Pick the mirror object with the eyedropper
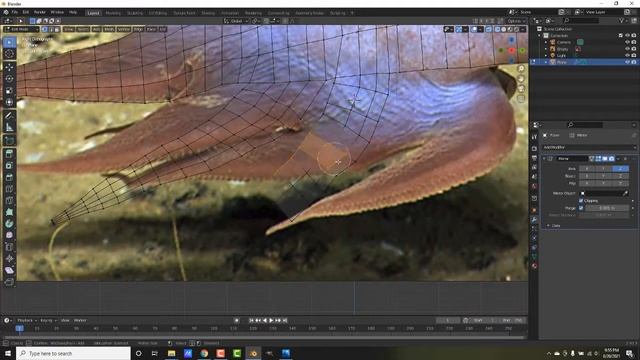The width and height of the screenshot is (640, 360). pyautogui.click(x=625, y=193)
